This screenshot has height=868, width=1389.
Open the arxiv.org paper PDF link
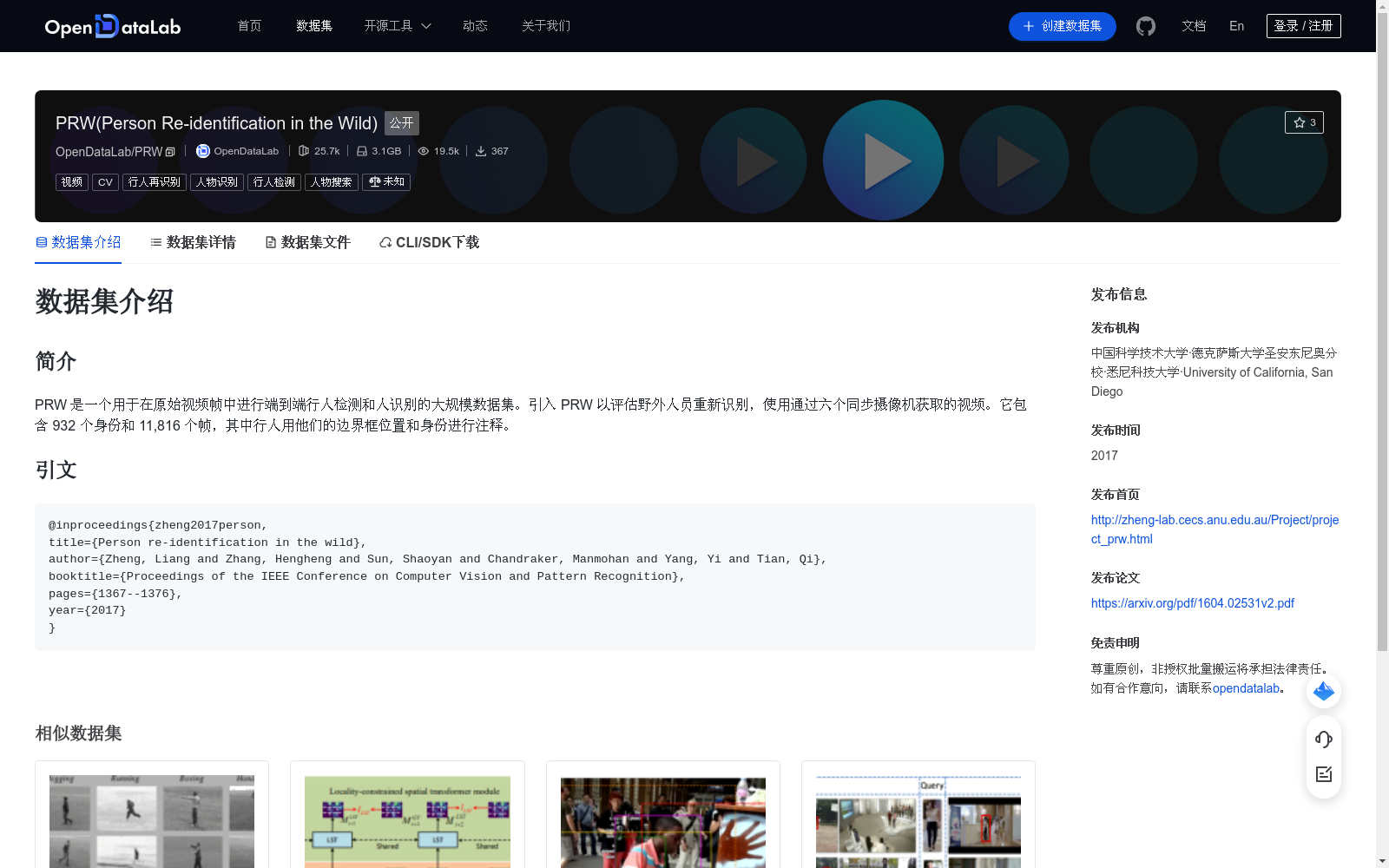(x=1193, y=603)
